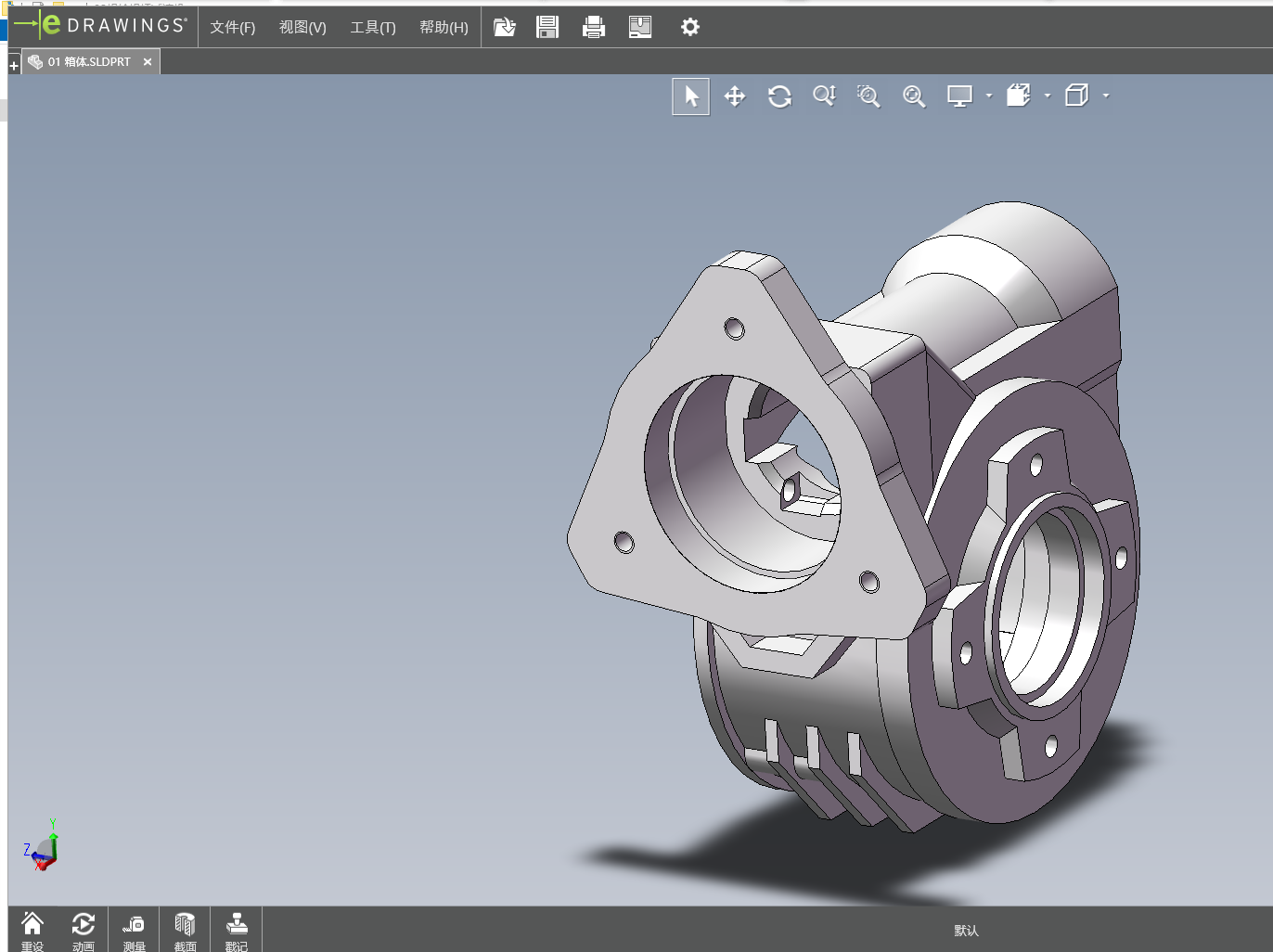Image resolution: width=1273 pixels, height=952 pixels.
Task: Click the print icon
Action: (594, 27)
